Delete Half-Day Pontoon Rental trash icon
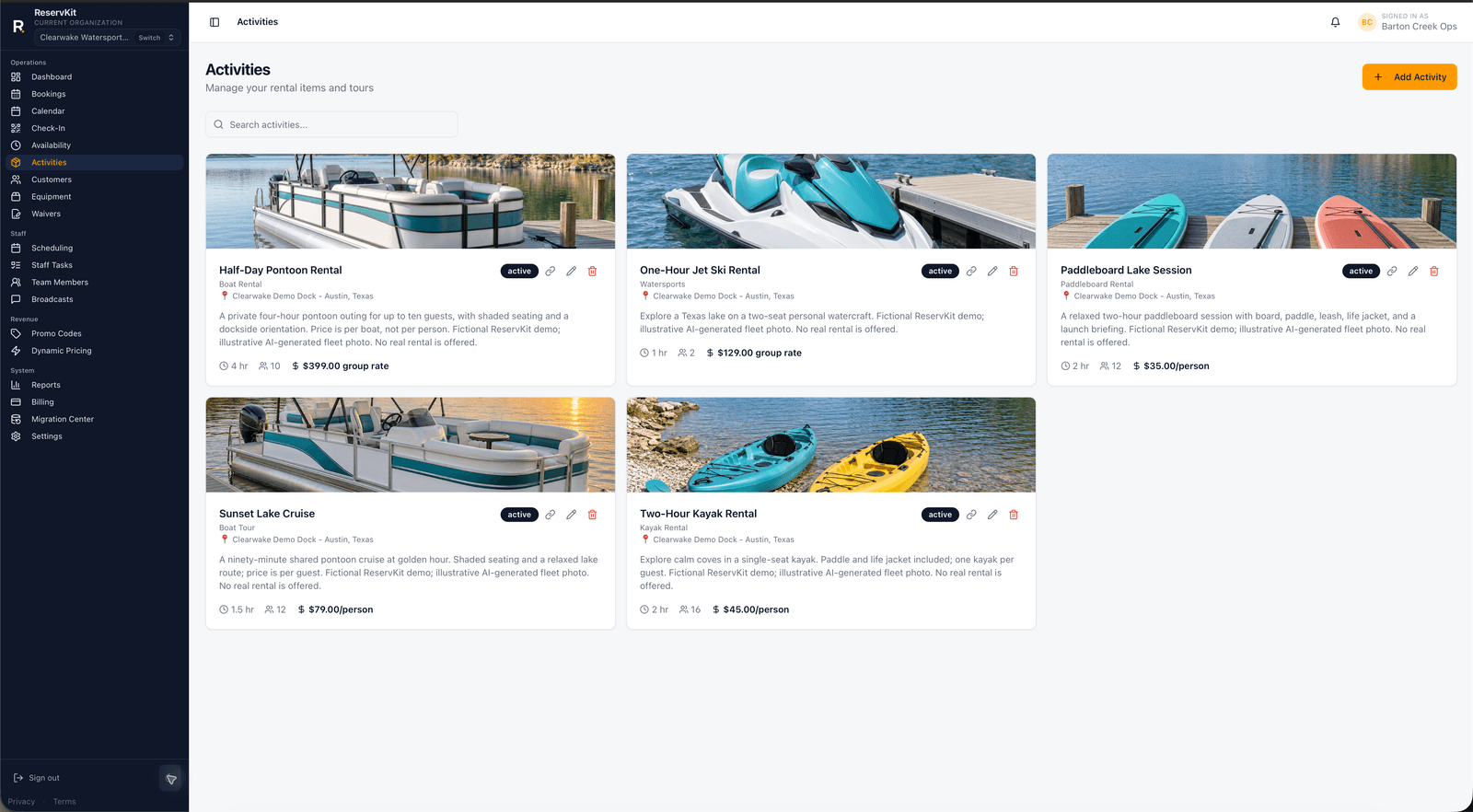Viewport: 1473px width, 812px height. 593,272
